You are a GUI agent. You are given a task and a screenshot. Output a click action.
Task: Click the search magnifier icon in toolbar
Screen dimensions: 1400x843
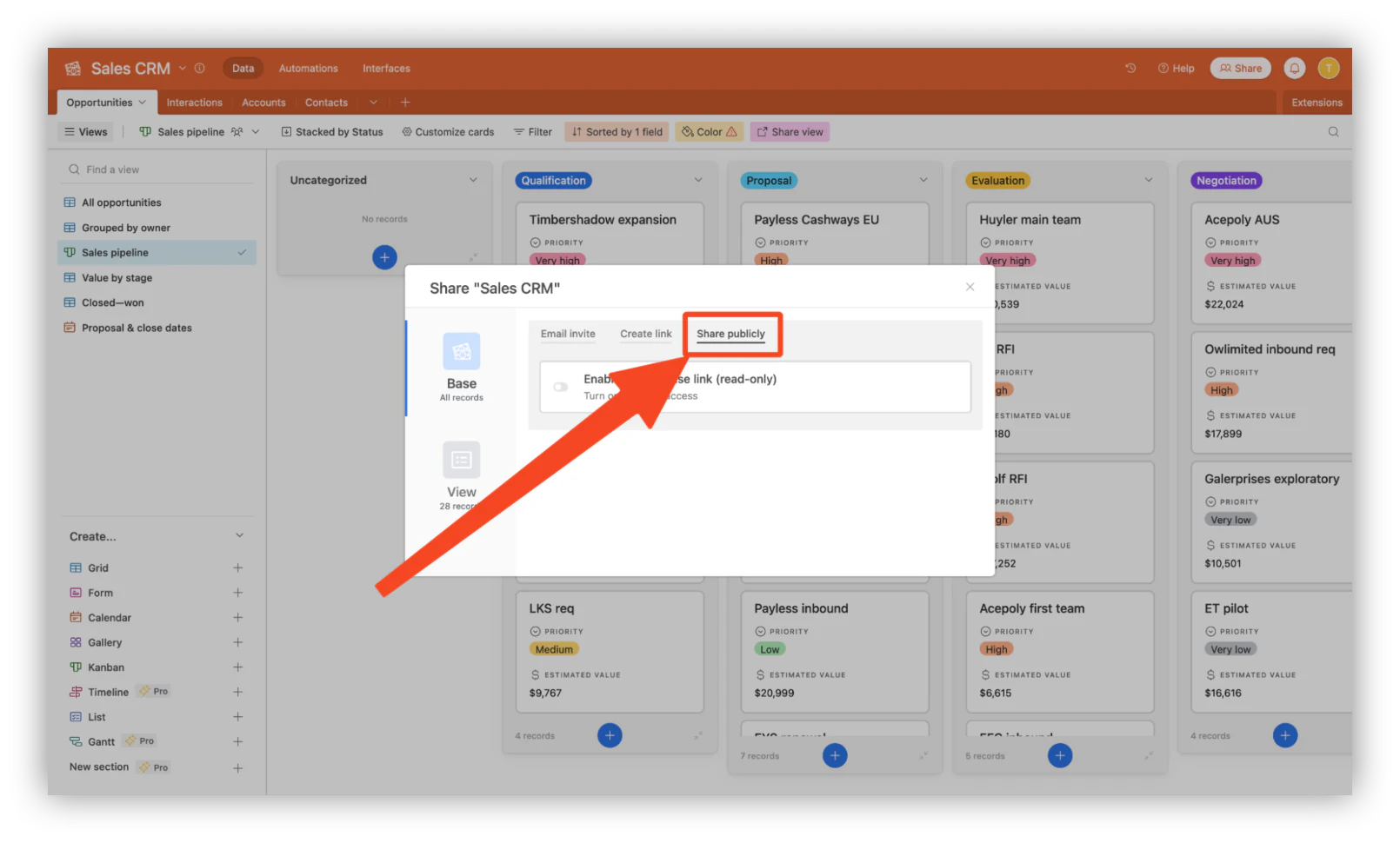point(1333,132)
